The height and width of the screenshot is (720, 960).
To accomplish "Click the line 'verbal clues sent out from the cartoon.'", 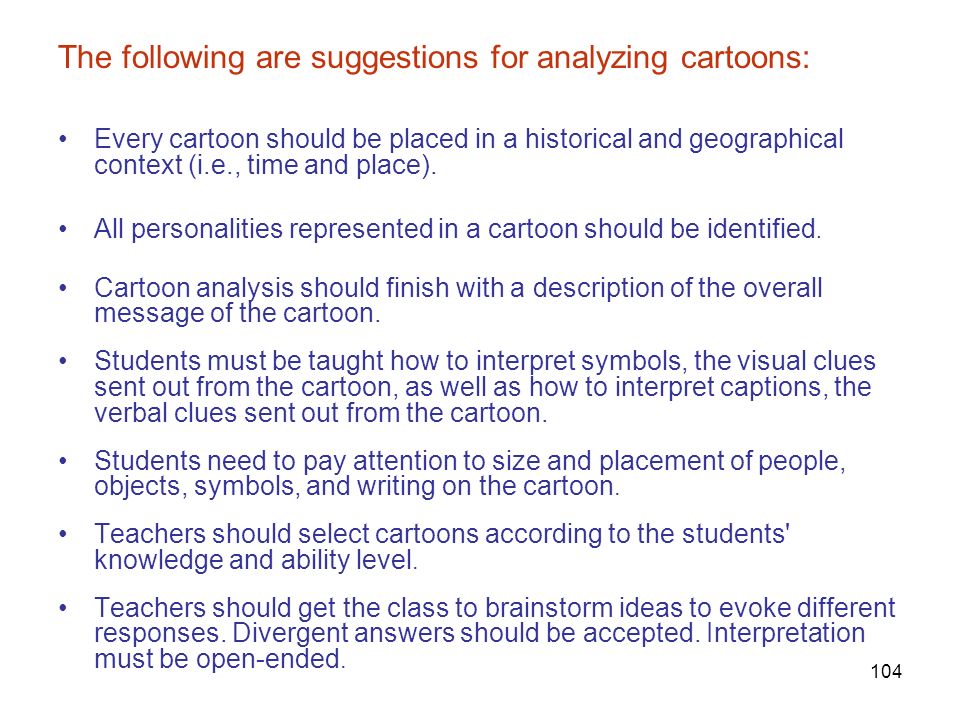I will (320, 413).
